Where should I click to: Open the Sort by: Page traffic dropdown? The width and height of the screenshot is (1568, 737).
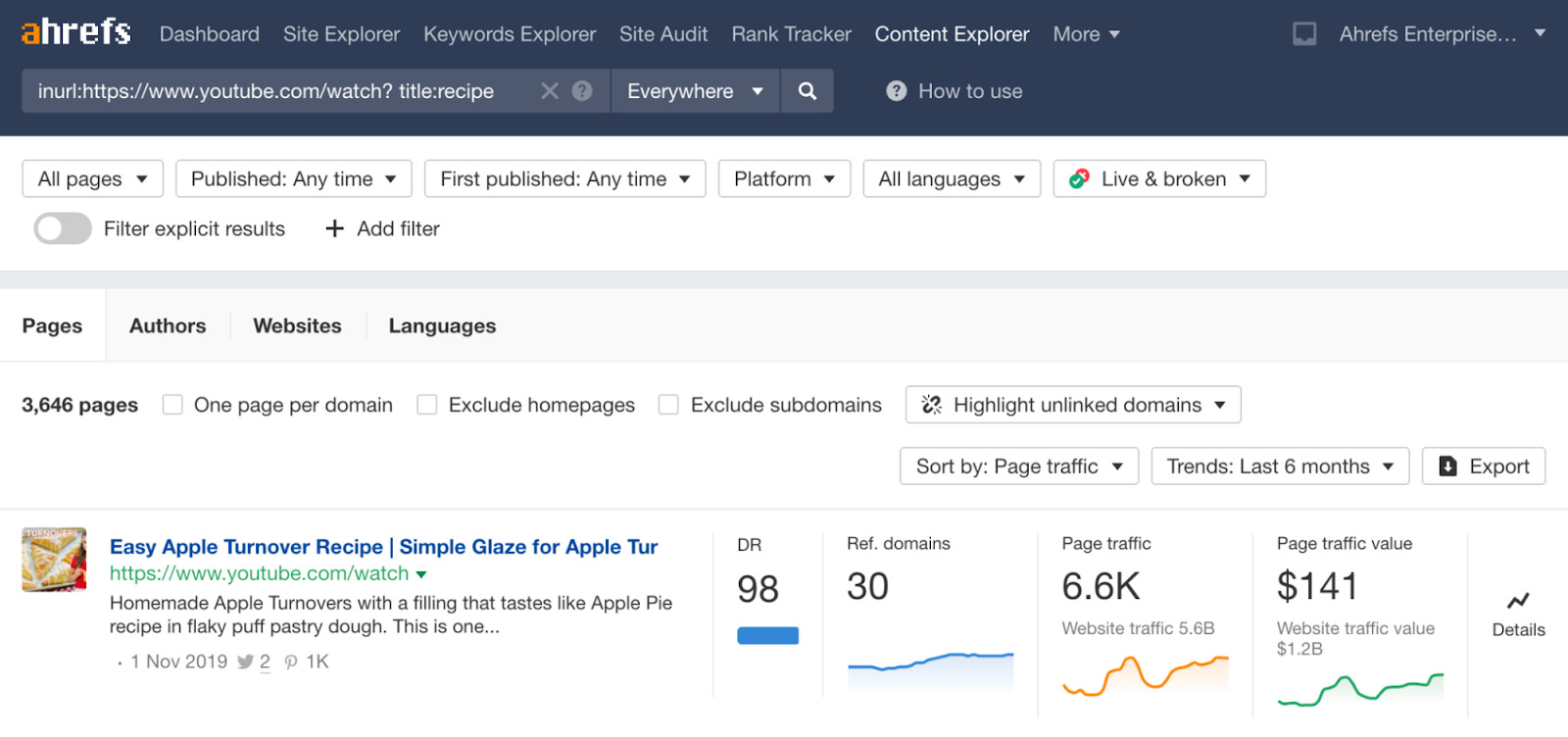coord(1018,467)
